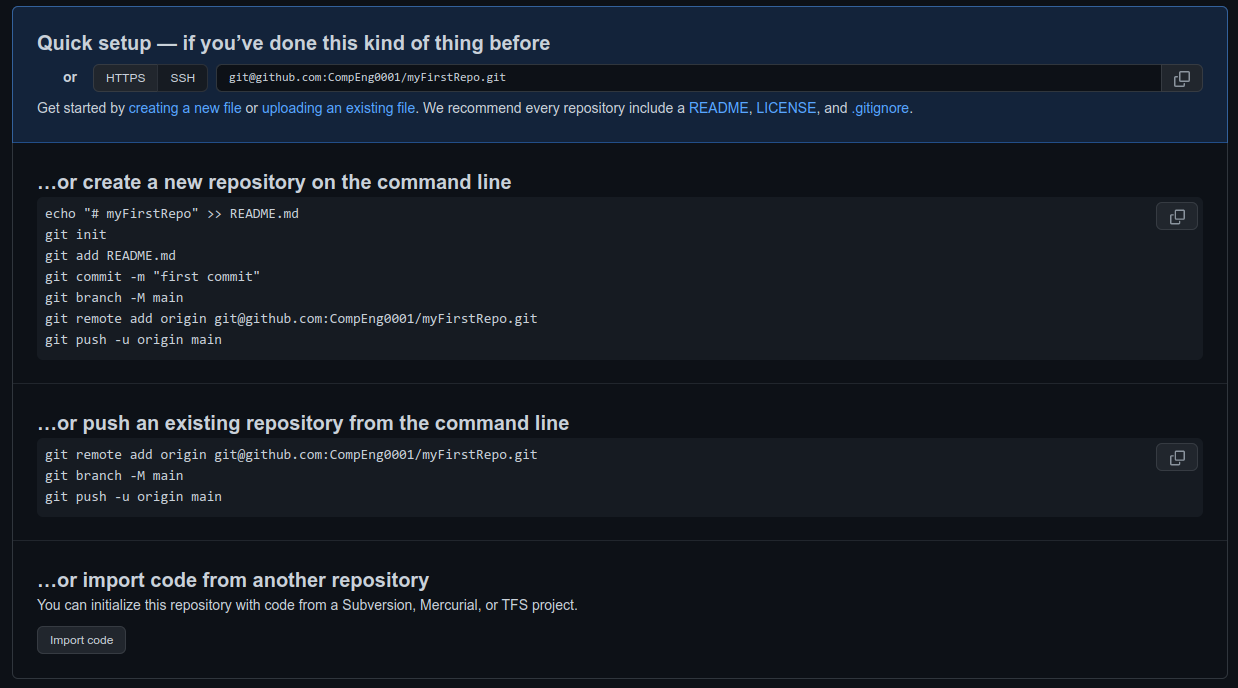1238x688 pixels.
Task: Click "git add README.md" command text
Action: 110,256
